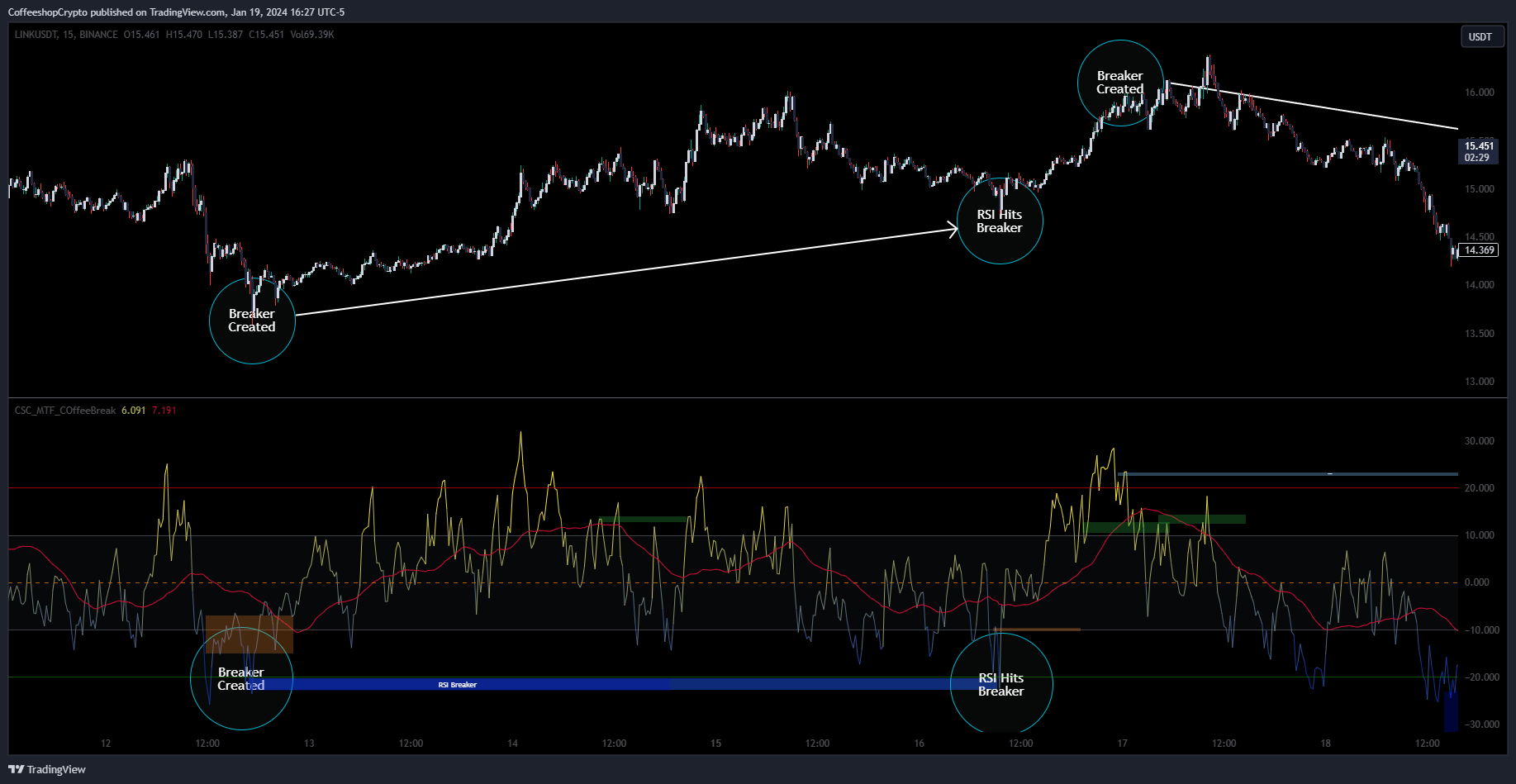Click the 13.000 price axis label
The image size is (1516, 784).
point(1480,382)
